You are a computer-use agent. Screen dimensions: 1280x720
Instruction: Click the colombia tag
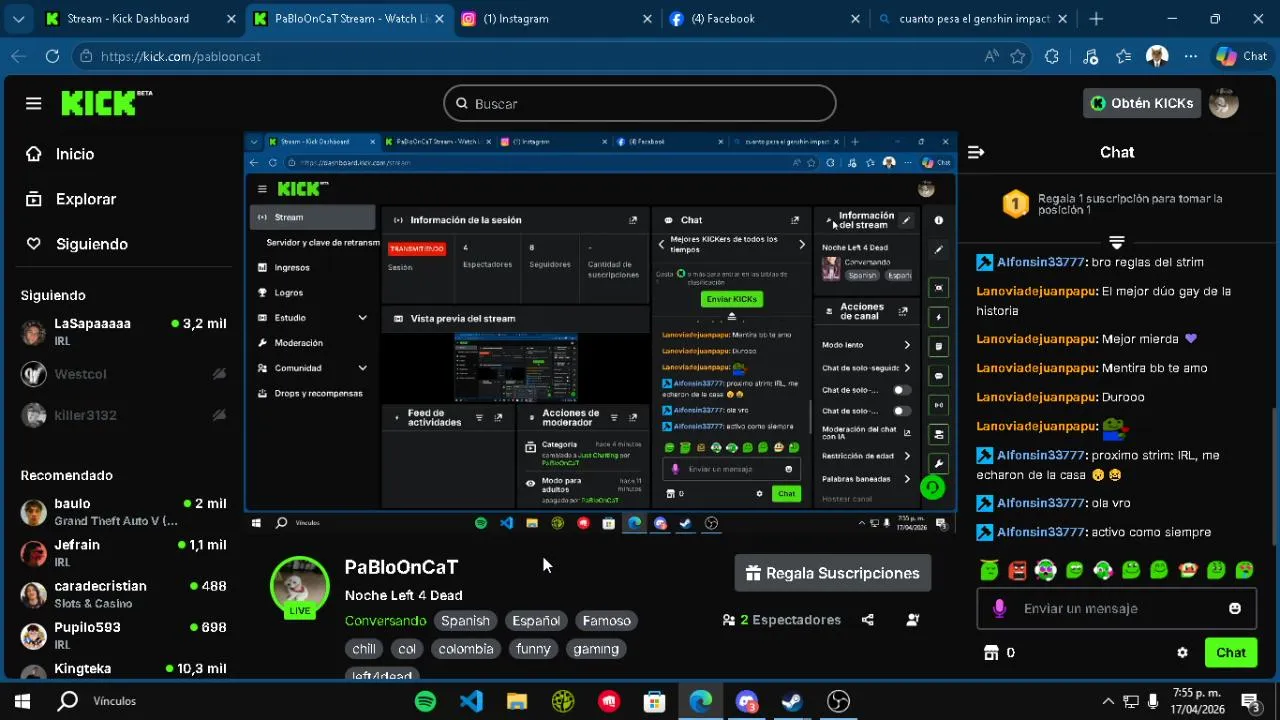(465, 649)
